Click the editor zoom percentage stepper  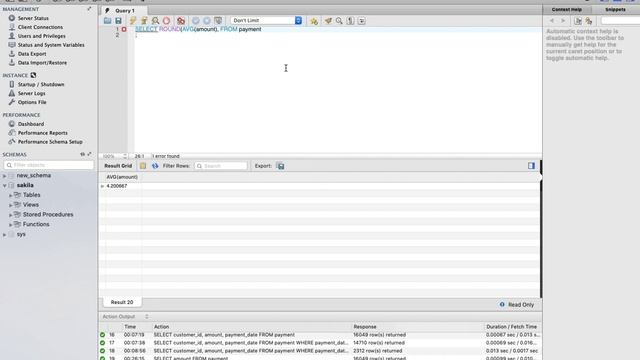click(125, 156)
